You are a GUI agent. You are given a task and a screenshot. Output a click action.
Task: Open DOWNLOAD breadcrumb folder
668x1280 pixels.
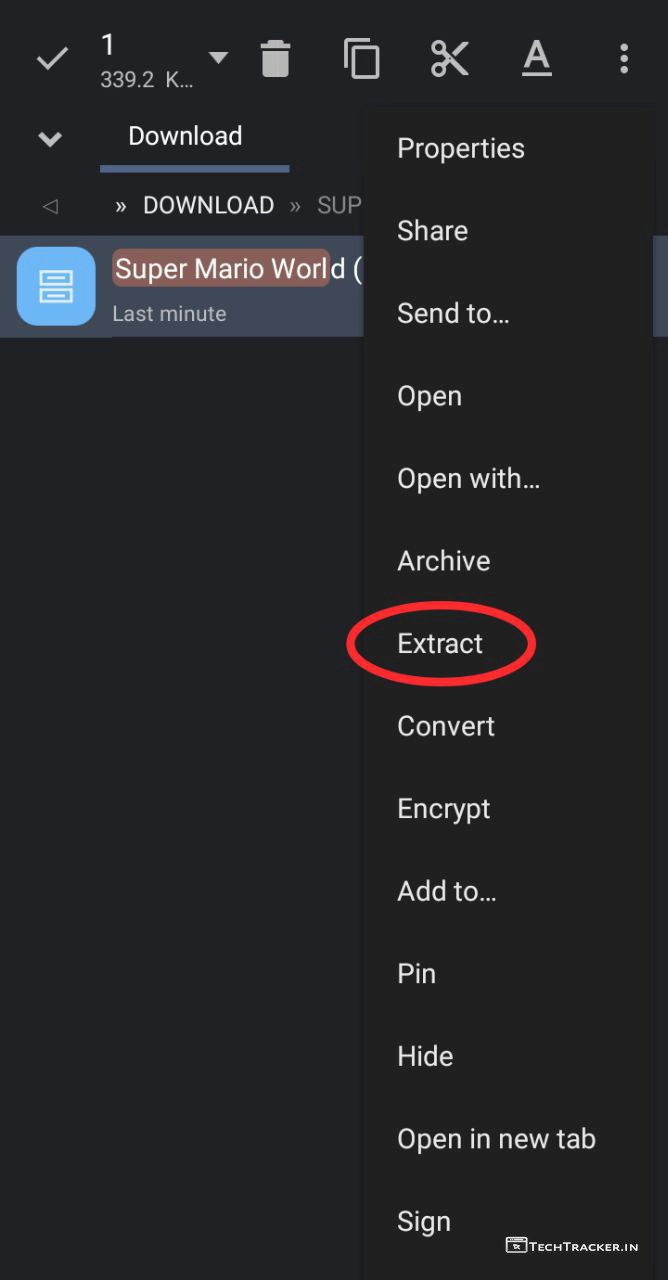click(208, 205)
